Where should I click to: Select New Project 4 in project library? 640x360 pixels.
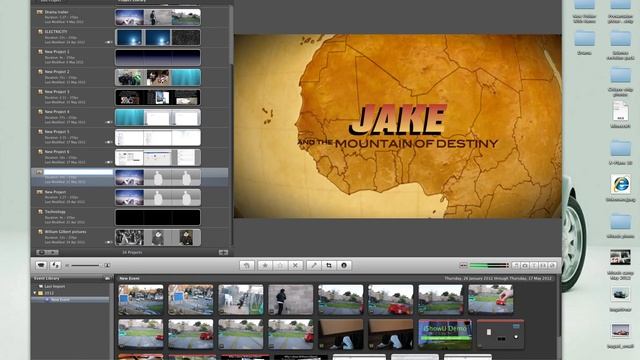(129, 117)
